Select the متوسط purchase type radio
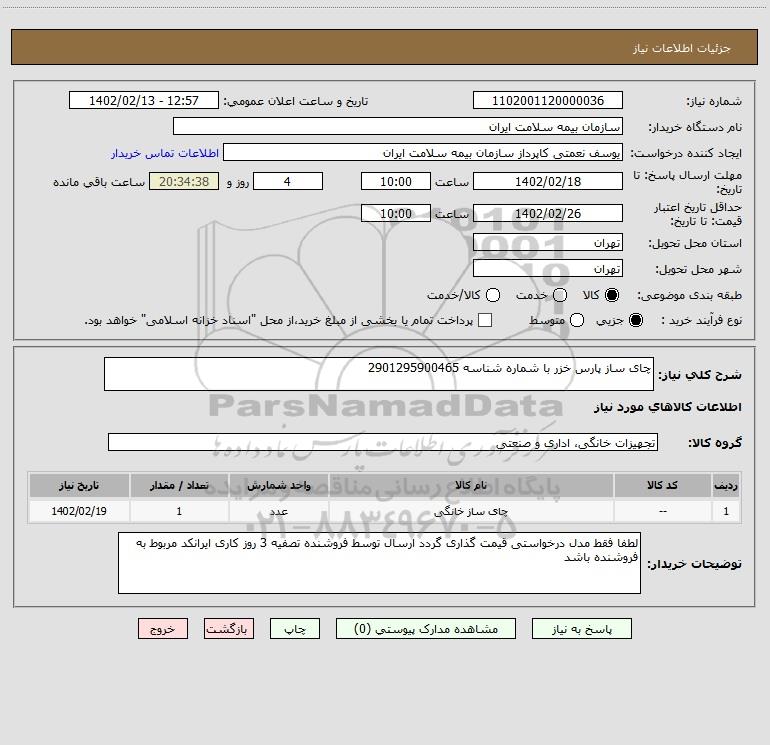This screenshot has height=745, width=770. pyautogui.click(x=577, y=320)
